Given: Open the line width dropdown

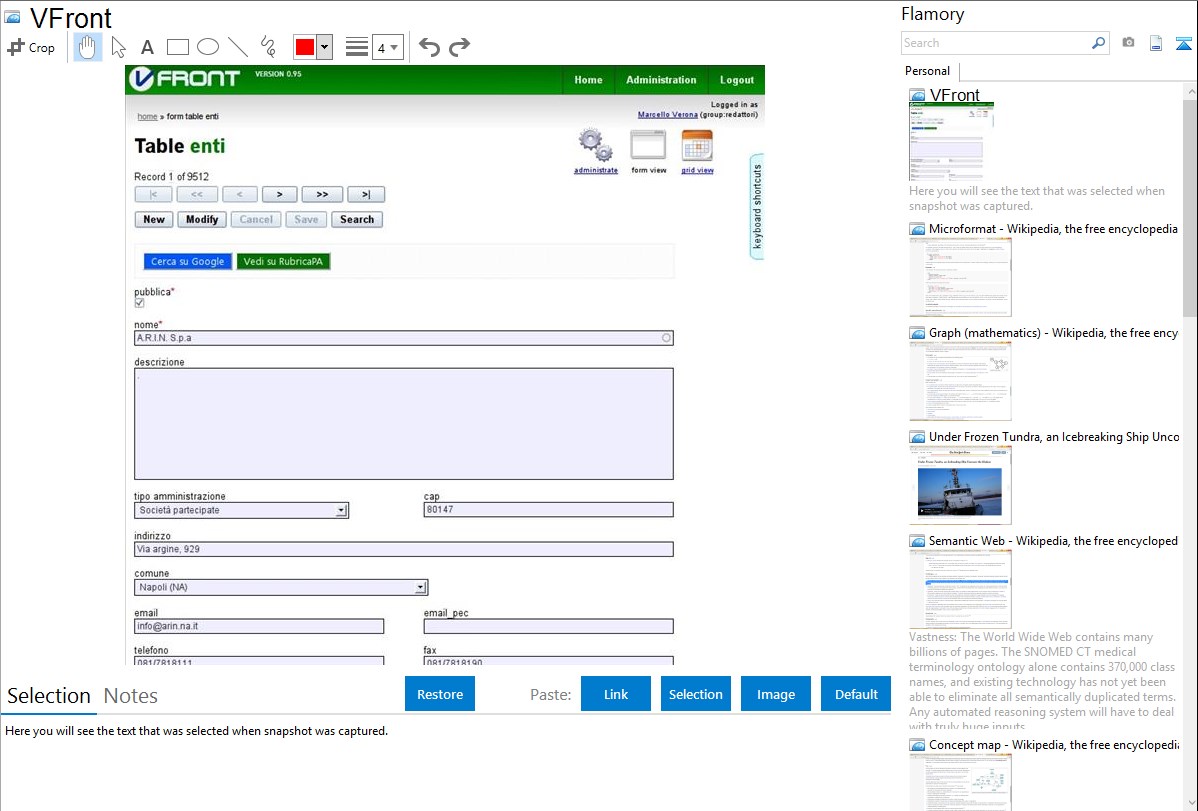Looking at the screenshot, I should click(x=387, y=47).
